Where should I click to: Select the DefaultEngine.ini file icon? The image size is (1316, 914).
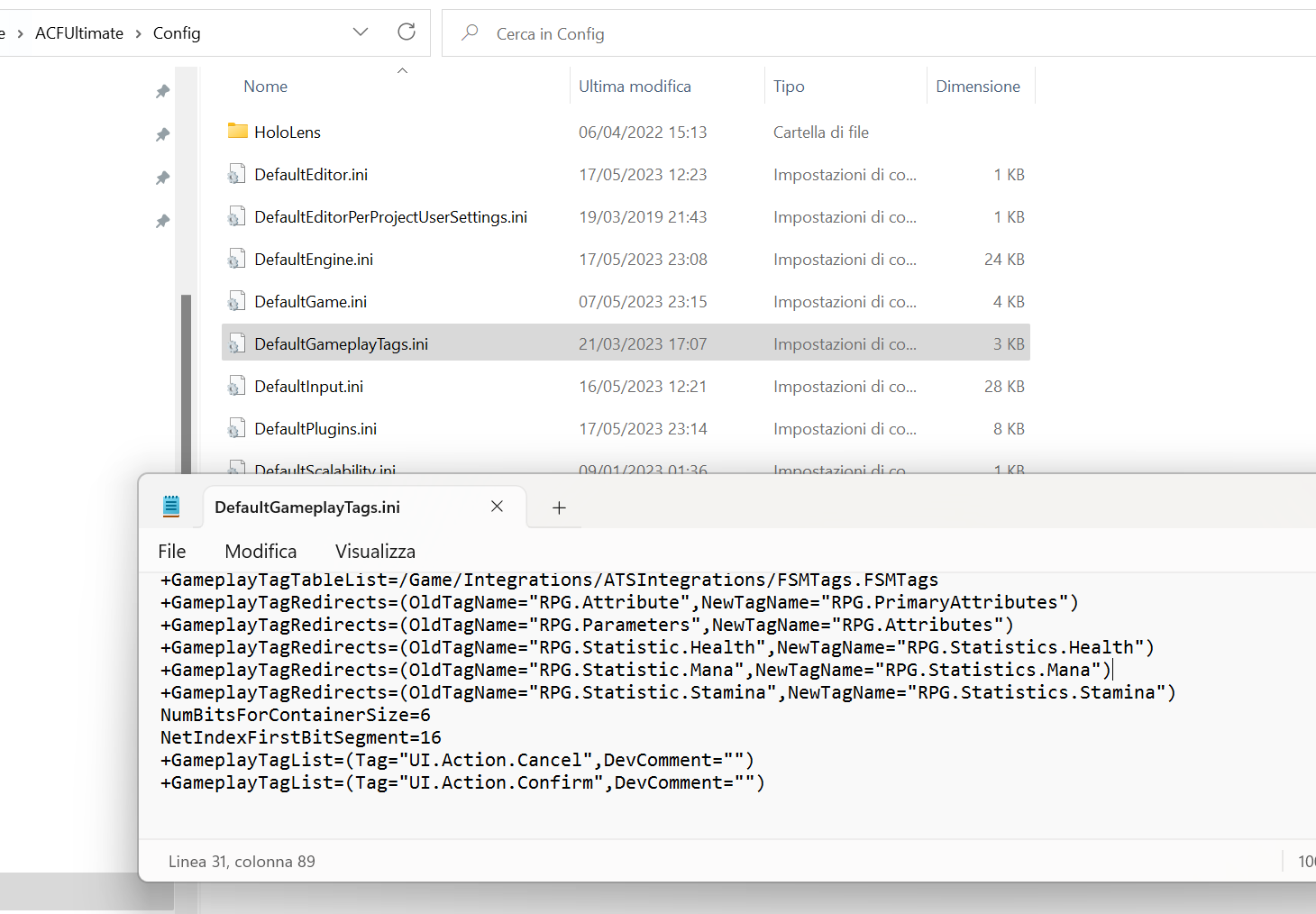coord(236,260)
